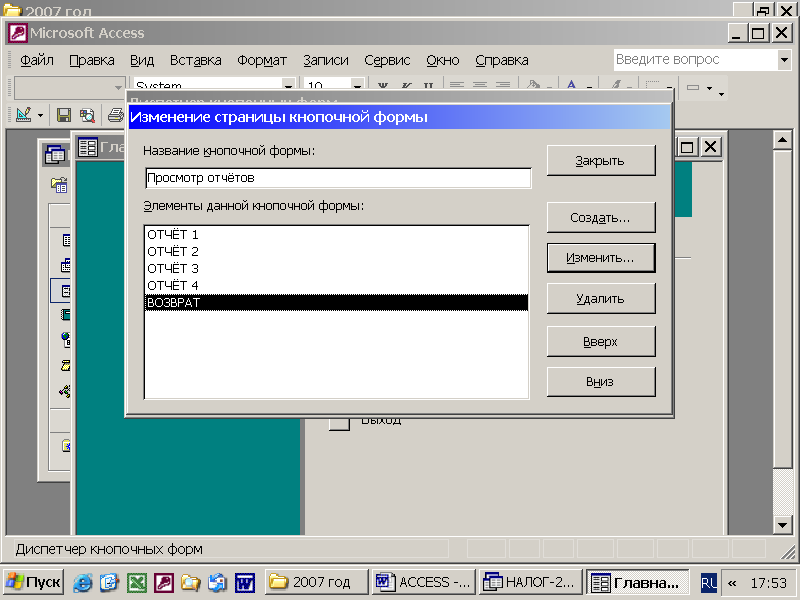
Task: Click the Введите вопрос help field
Action: coord(696,60)
